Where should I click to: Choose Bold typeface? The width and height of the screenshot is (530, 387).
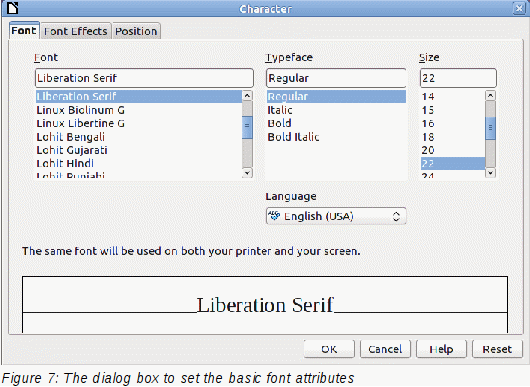(x=336, y=123)
